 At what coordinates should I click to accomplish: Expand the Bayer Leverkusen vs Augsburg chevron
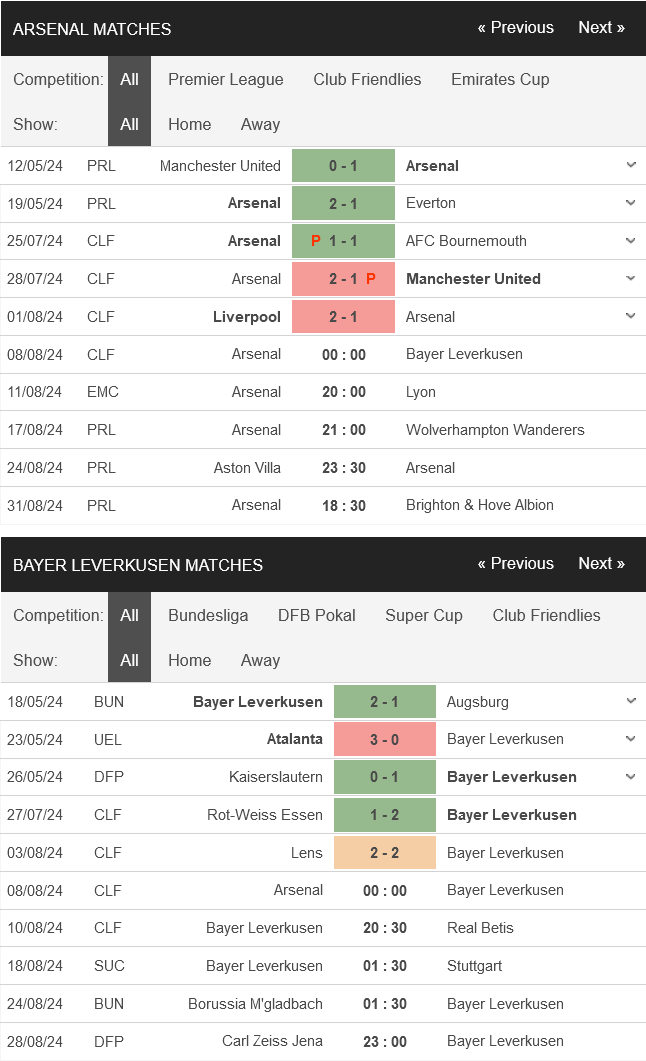(x=630, y=701)
